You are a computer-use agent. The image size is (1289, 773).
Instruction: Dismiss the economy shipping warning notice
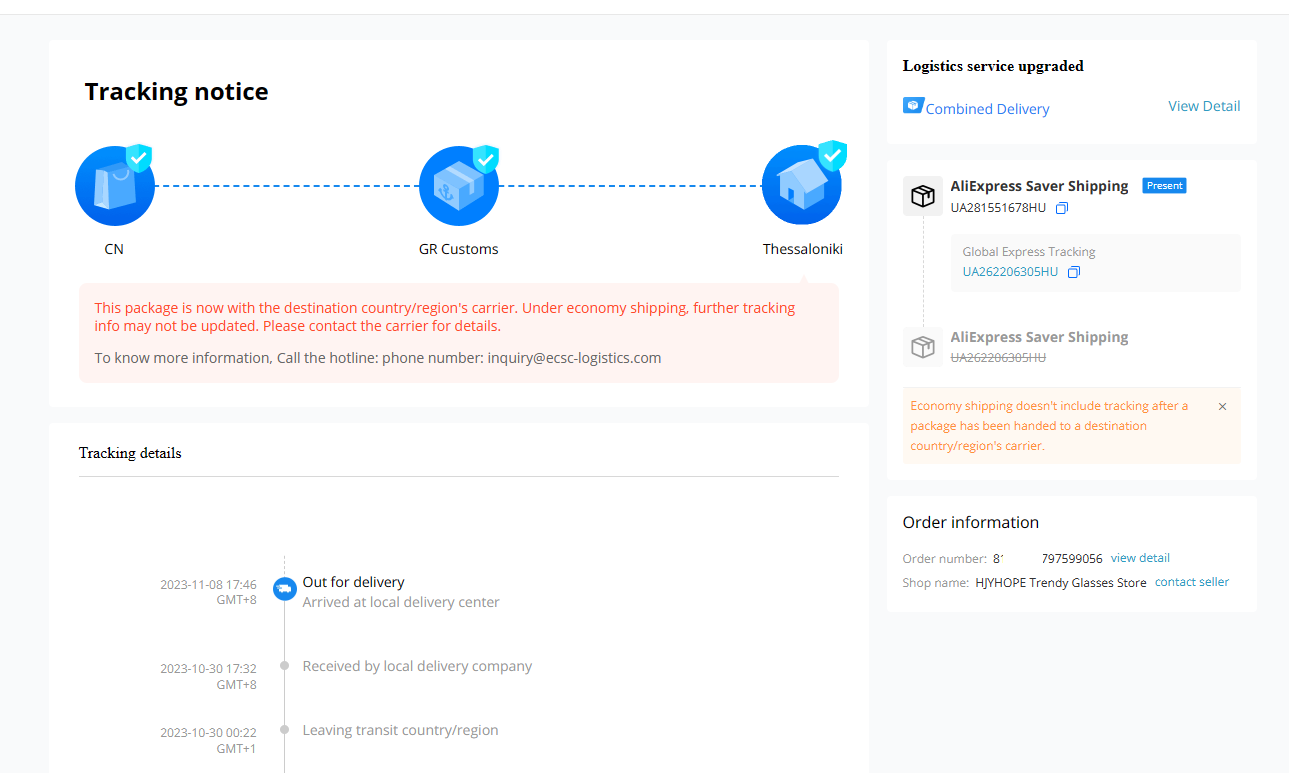(x=1222, y=407)
